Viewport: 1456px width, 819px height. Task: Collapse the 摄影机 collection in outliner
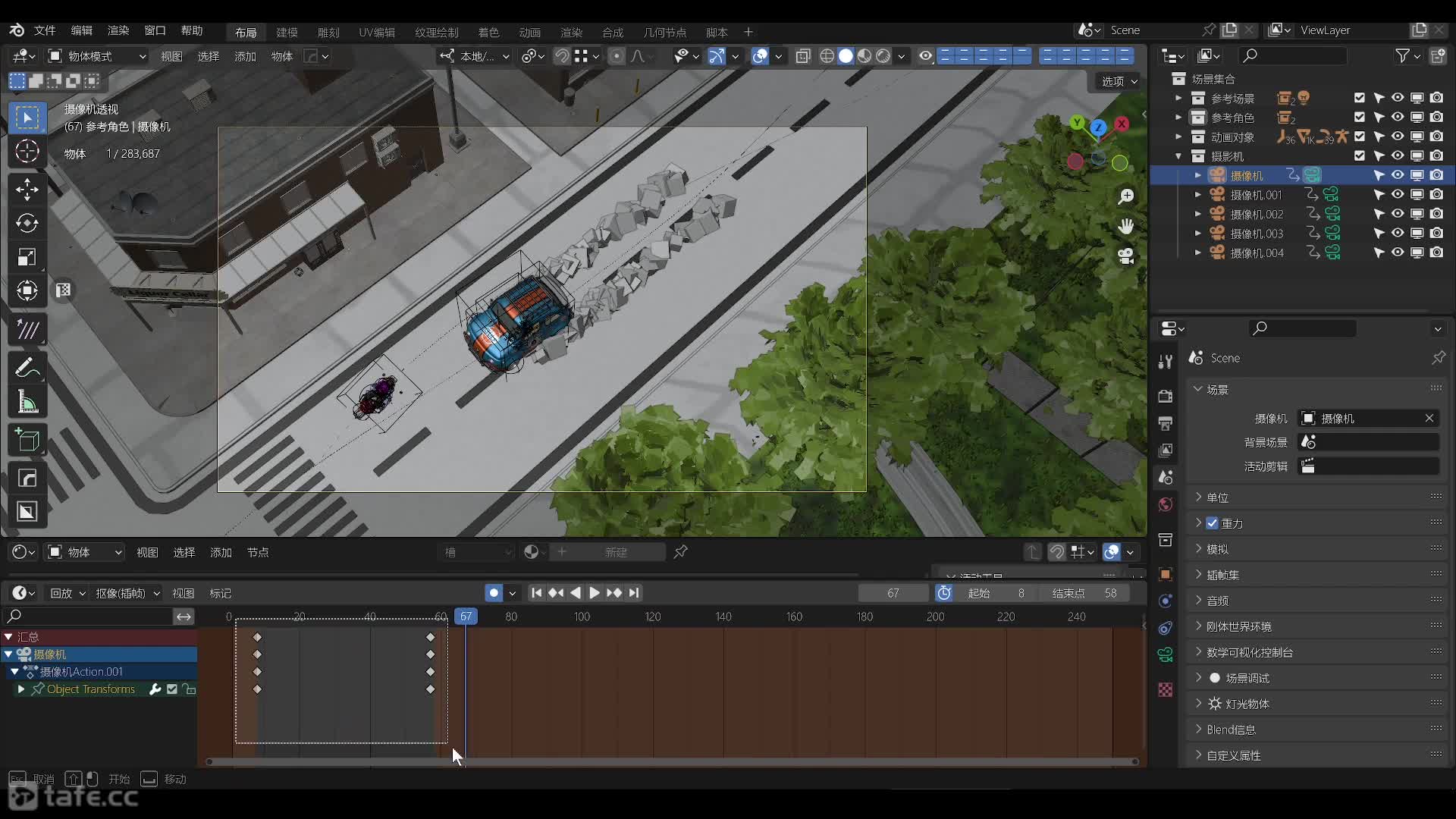click(1178, 156)
